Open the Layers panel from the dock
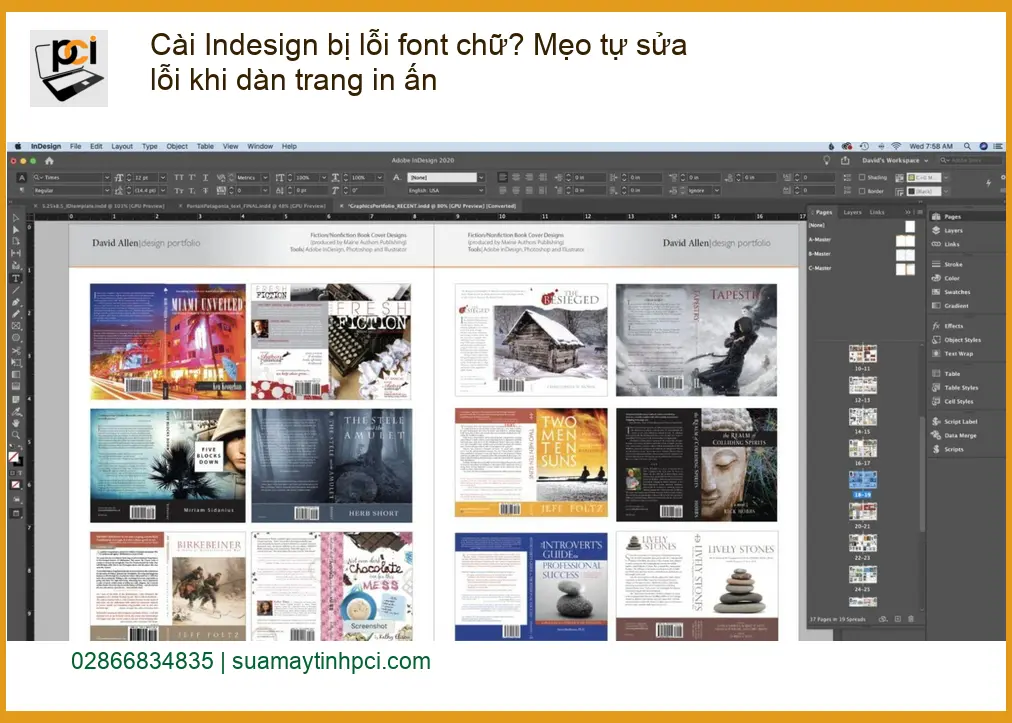Image resolution: width=1012 pixels, height=723 pixels. [x=947, y=230]
